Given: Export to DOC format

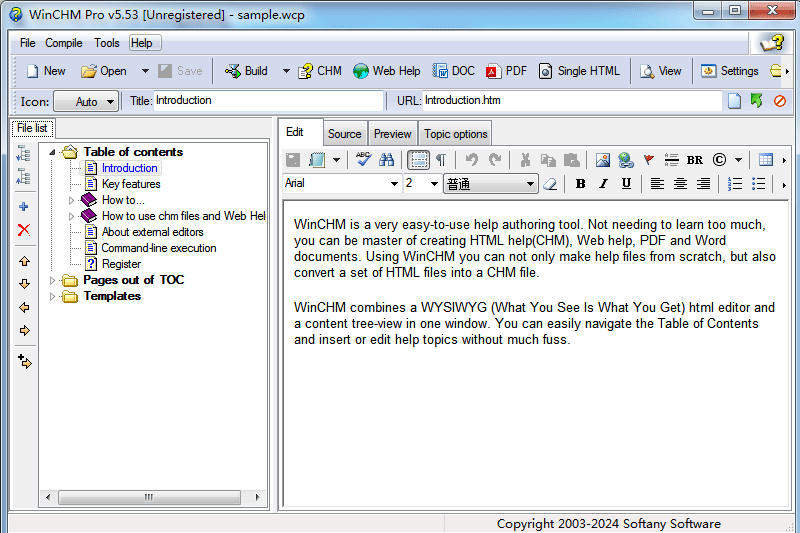Looking at the screenshot, I should tap(454, 71).
